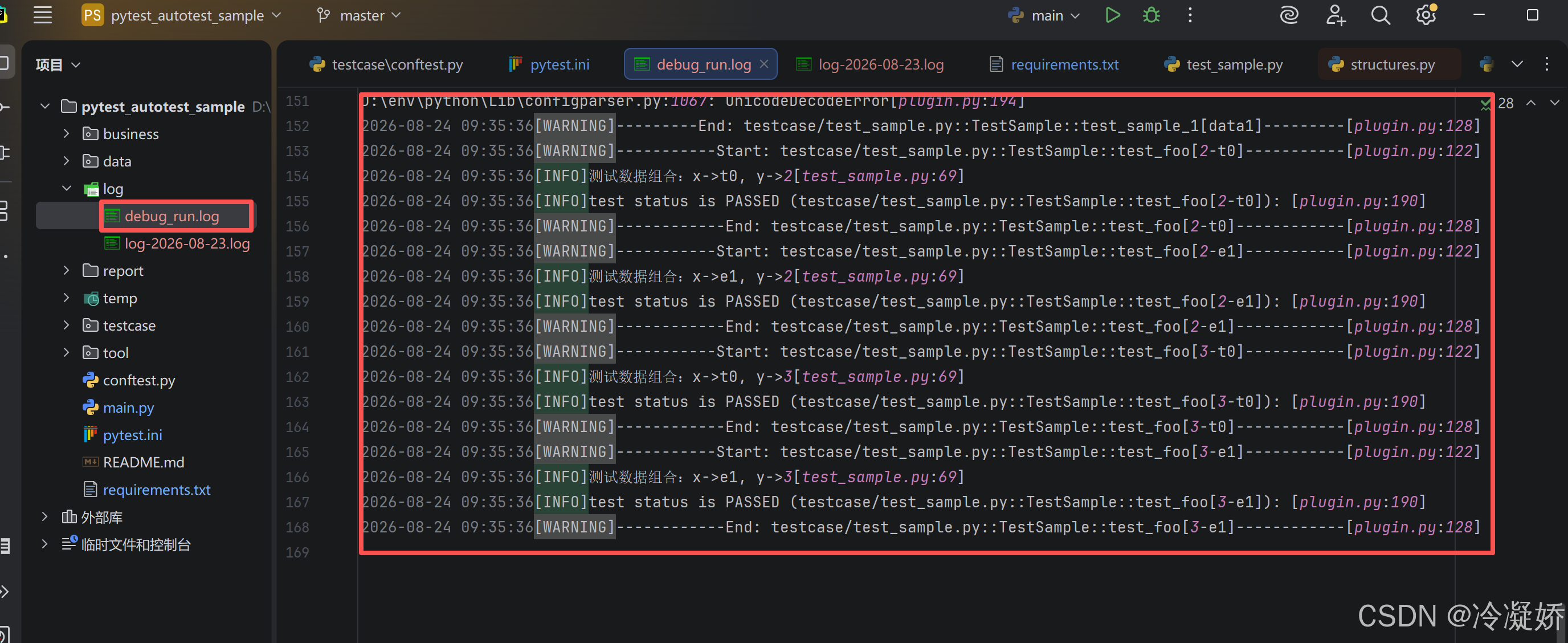
Task: Click line 154 text 测试数据组合
Action: (633, 176)
